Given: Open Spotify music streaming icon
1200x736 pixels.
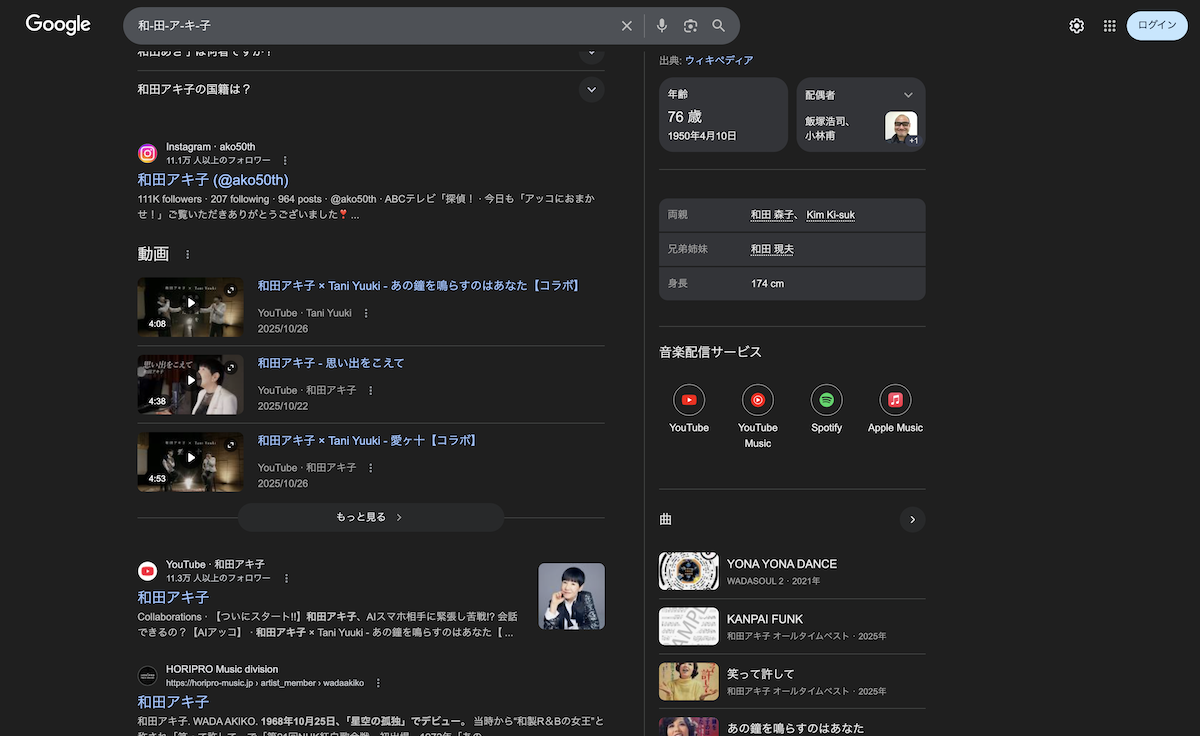Looking at the screenshot, I should point(826,400).
